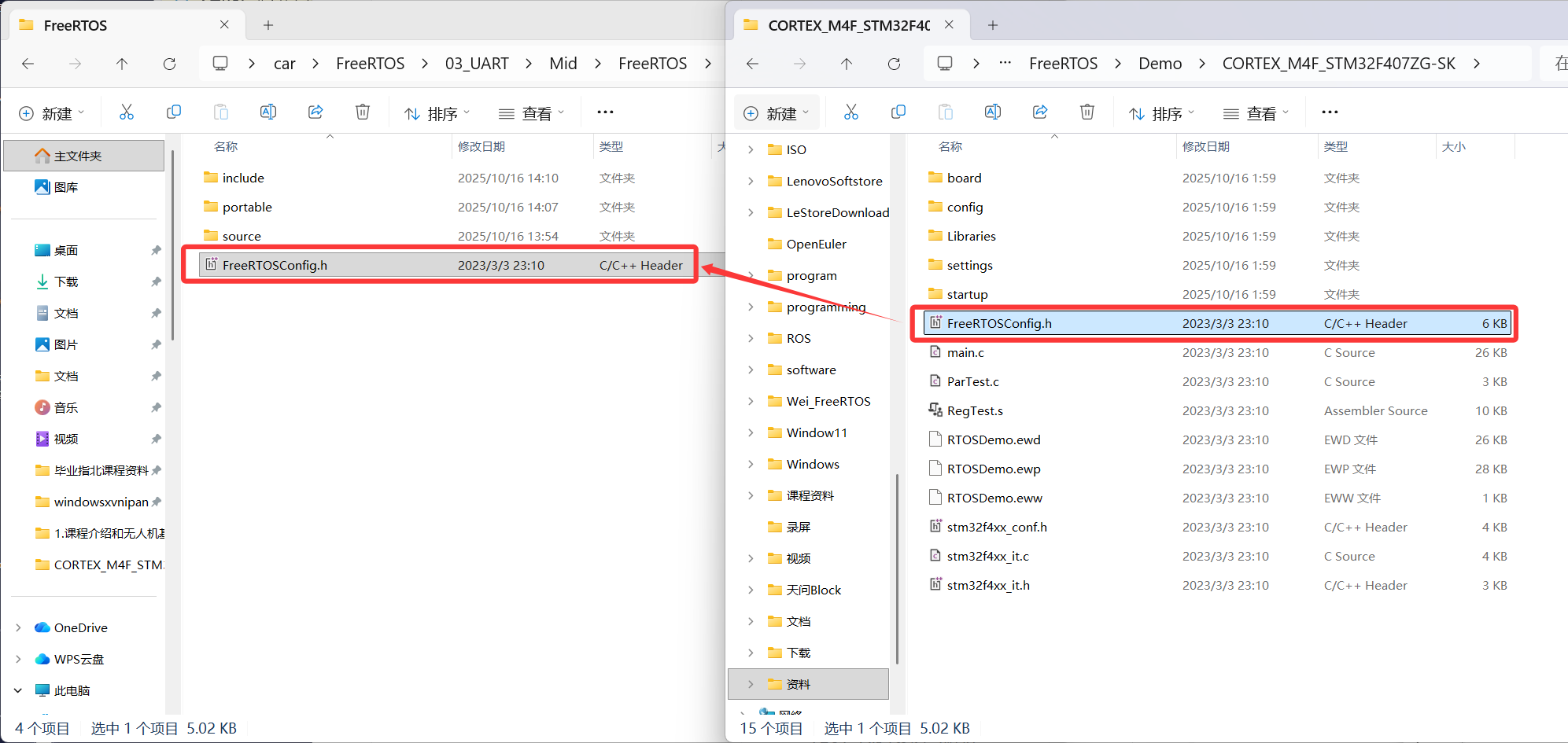This screenshot has height=743, width=1568.
Task: Open more options ellipsis in right window toolbar
Action: [x=1330, y=112]
